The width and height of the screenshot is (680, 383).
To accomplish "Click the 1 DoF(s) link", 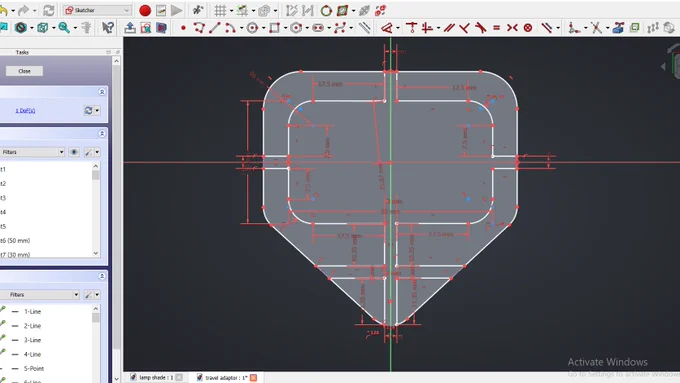I will 25,111.
